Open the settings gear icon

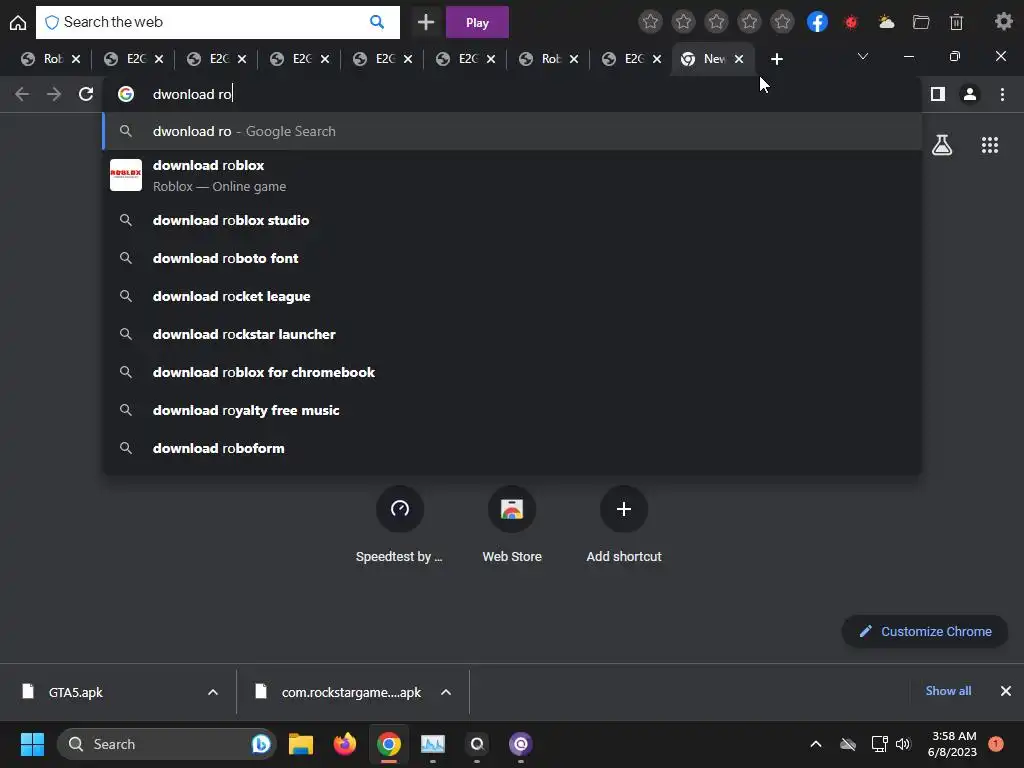pyautogui.click(x=1003, y=22)
